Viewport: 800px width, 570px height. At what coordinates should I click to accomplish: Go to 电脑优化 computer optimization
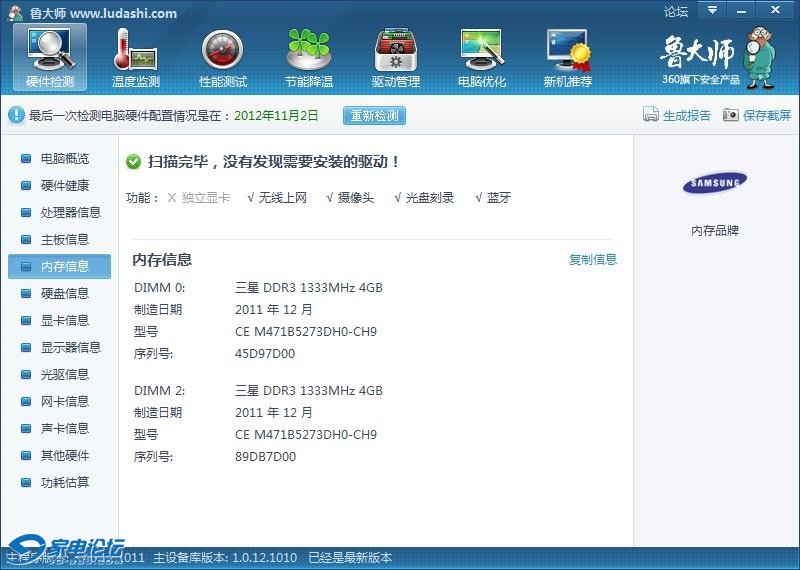[x=481, y=58]
